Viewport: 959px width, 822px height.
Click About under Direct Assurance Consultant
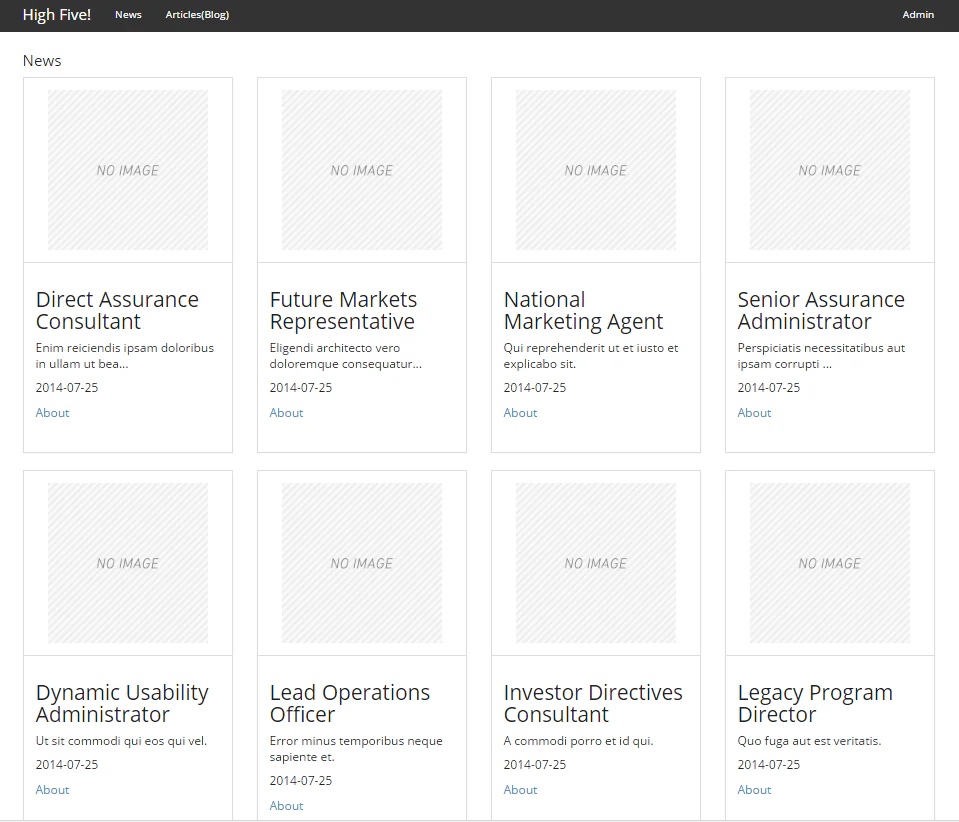pos(52,413)
